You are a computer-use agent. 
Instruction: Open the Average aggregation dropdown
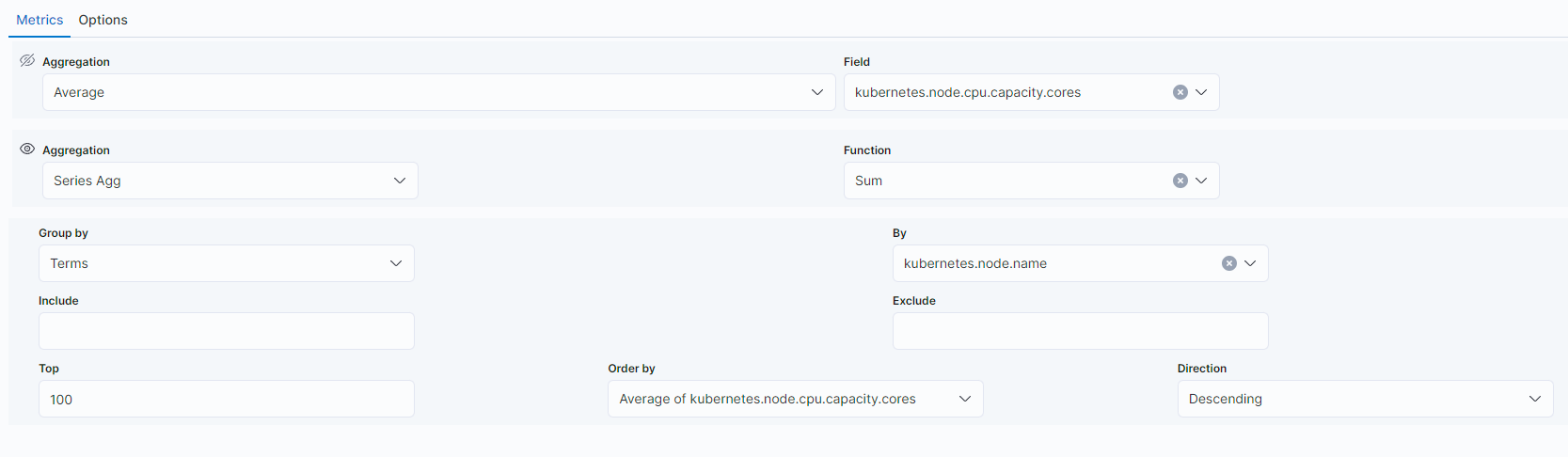click(x=438, y=92)
